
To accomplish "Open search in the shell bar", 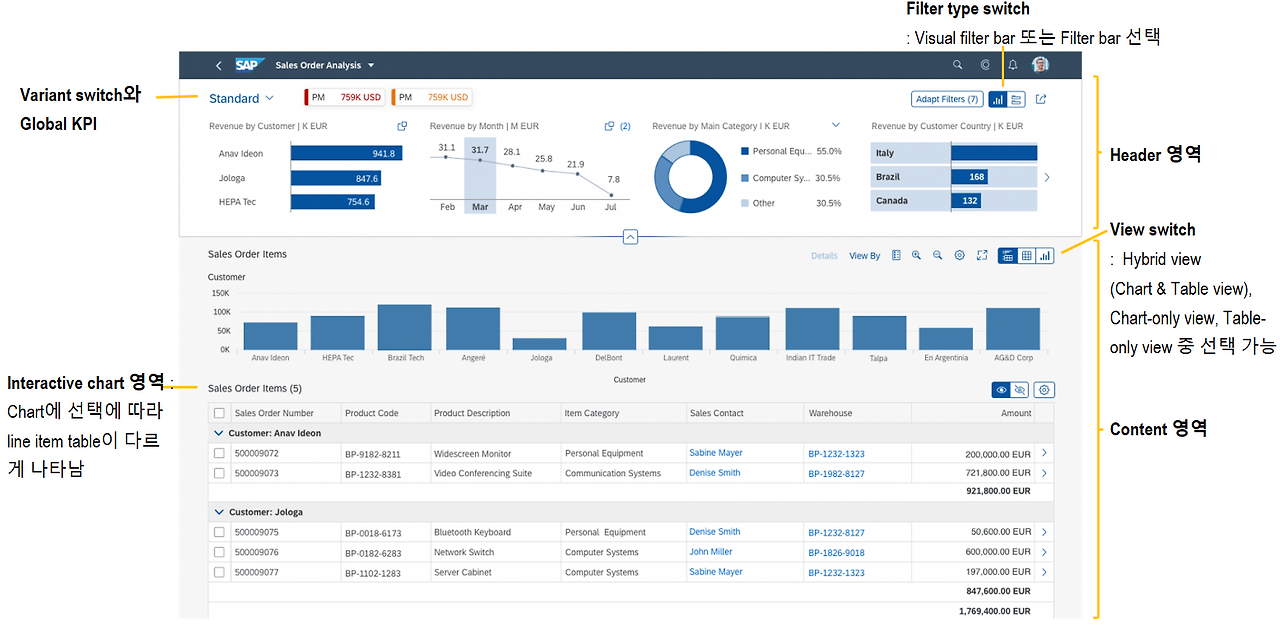I will coord(958,66).
